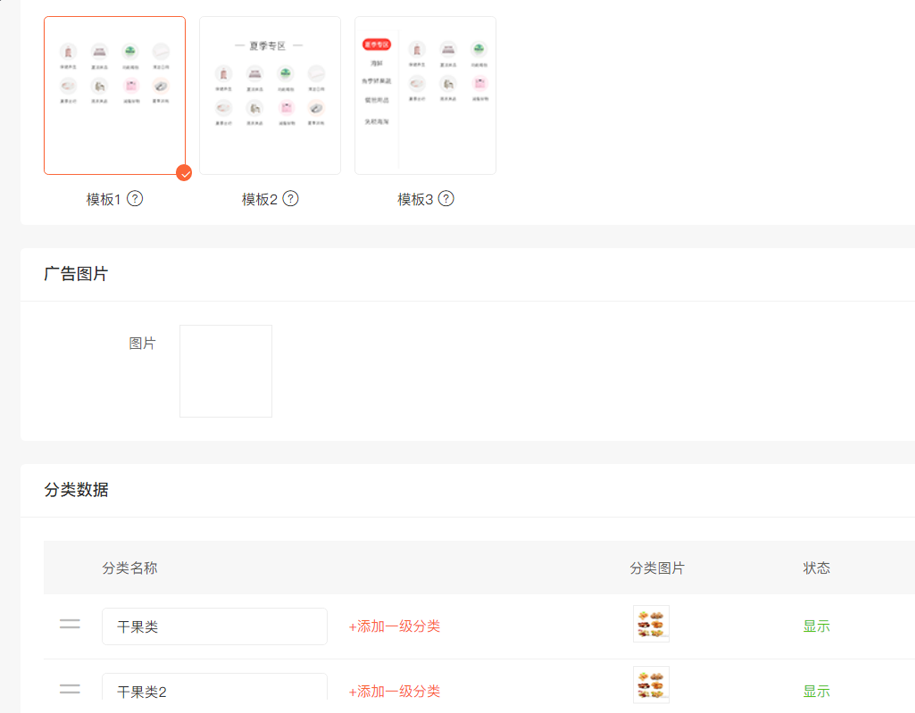Viewport: 915px width, 713px height.
Task: Click the orange selected checkmark on 模板1
Action: click(x=183, y=173)
